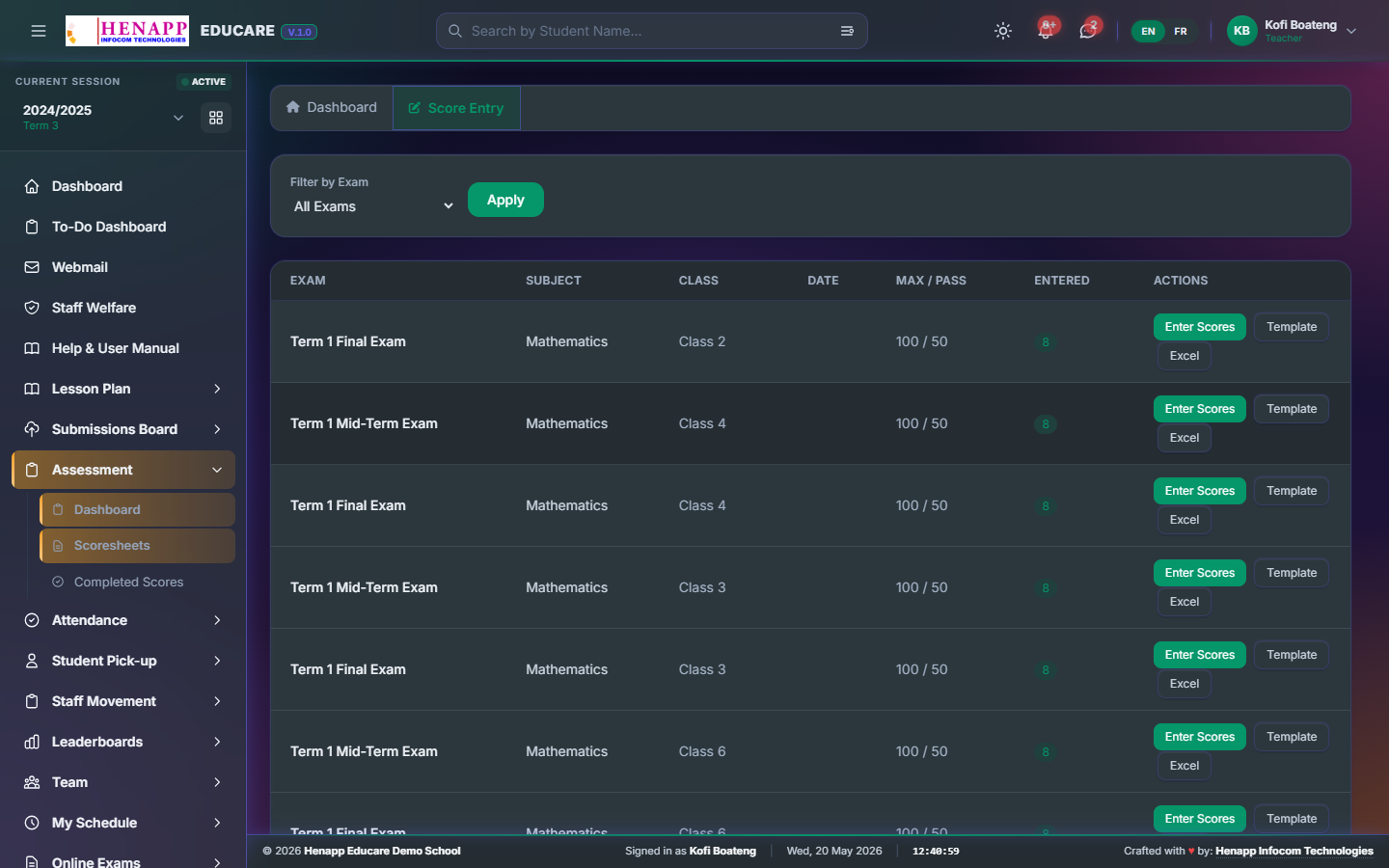Expand the 2024/2025 session dropdown
1389x868 pixels.
pyautogui.click(x=178, y=118)
